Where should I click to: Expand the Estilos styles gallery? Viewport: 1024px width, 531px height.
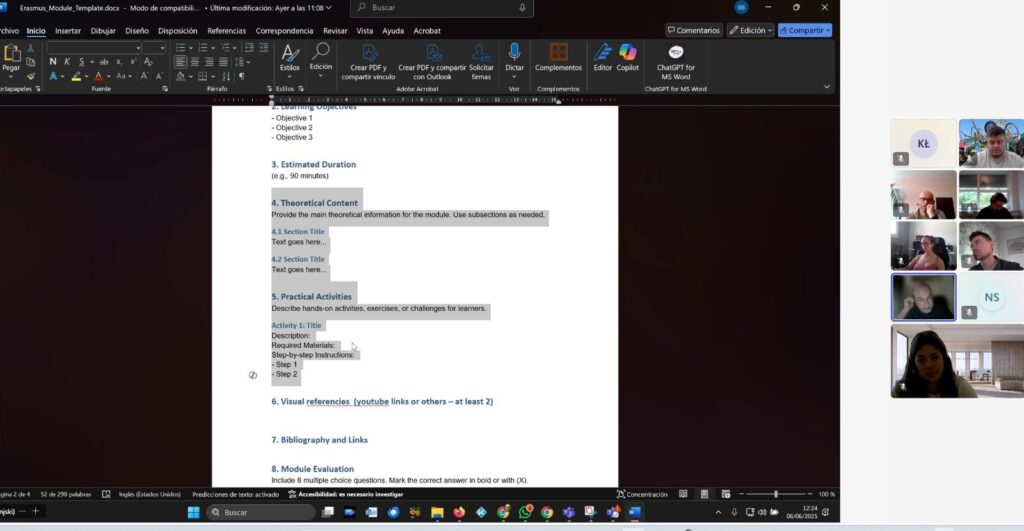pyautogui.click(x=290, y=58)
